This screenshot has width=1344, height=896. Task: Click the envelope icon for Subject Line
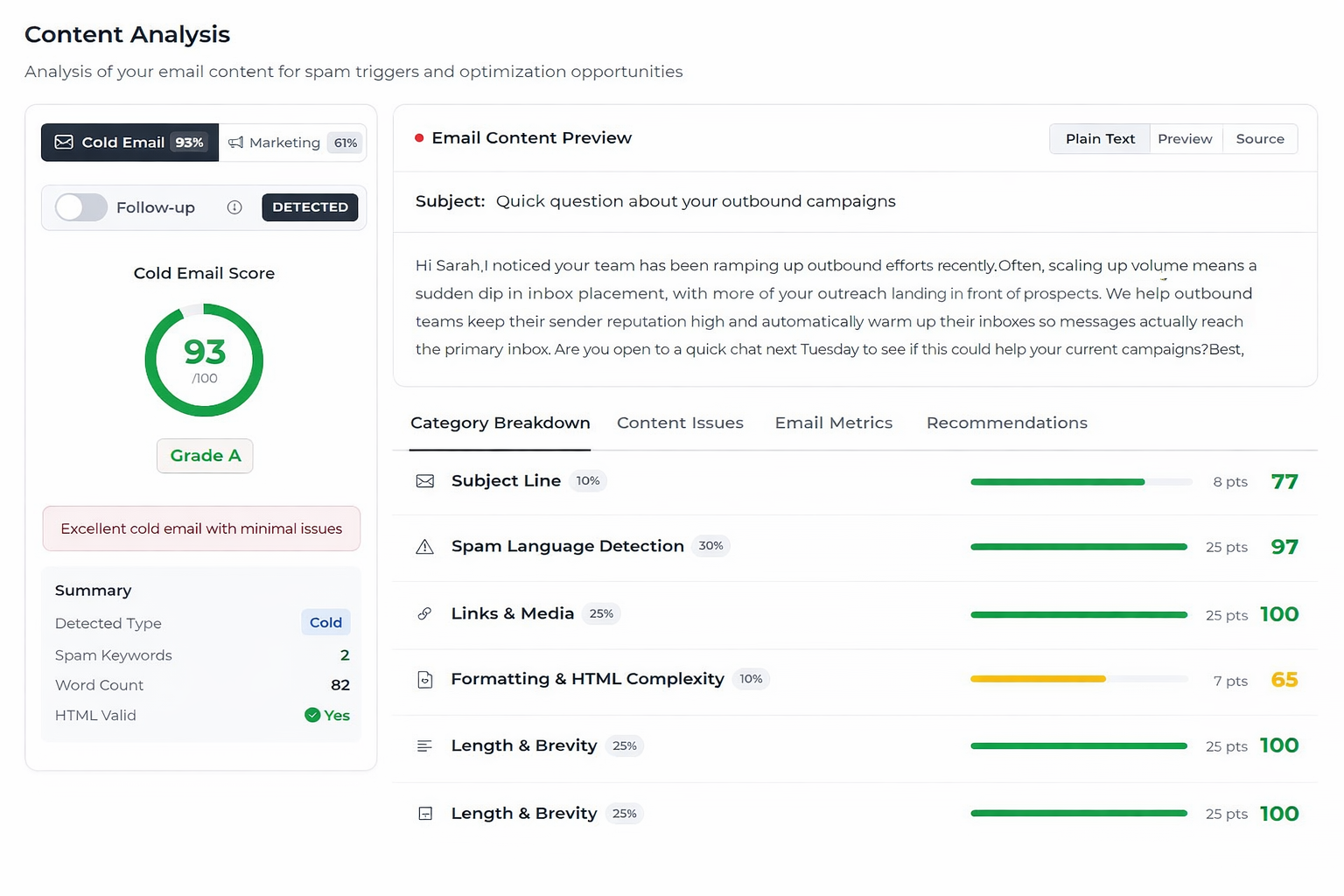425,481
